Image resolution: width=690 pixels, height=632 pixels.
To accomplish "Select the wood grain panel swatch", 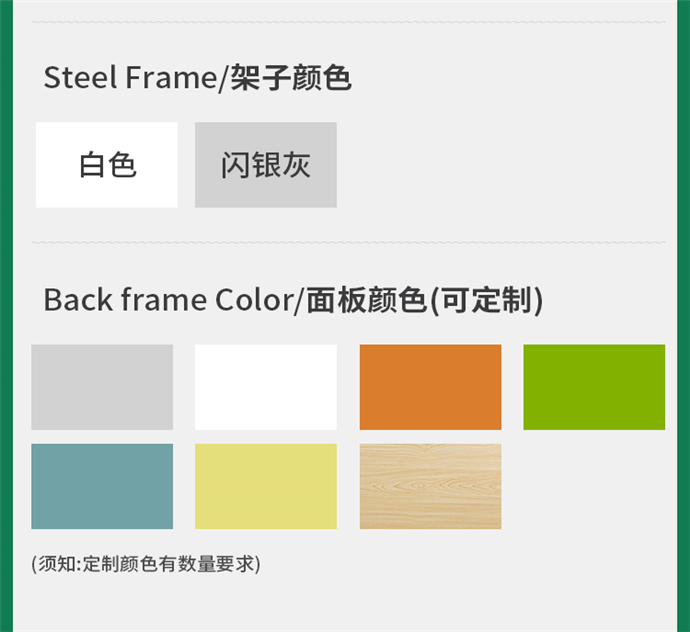I will point(430,486).
